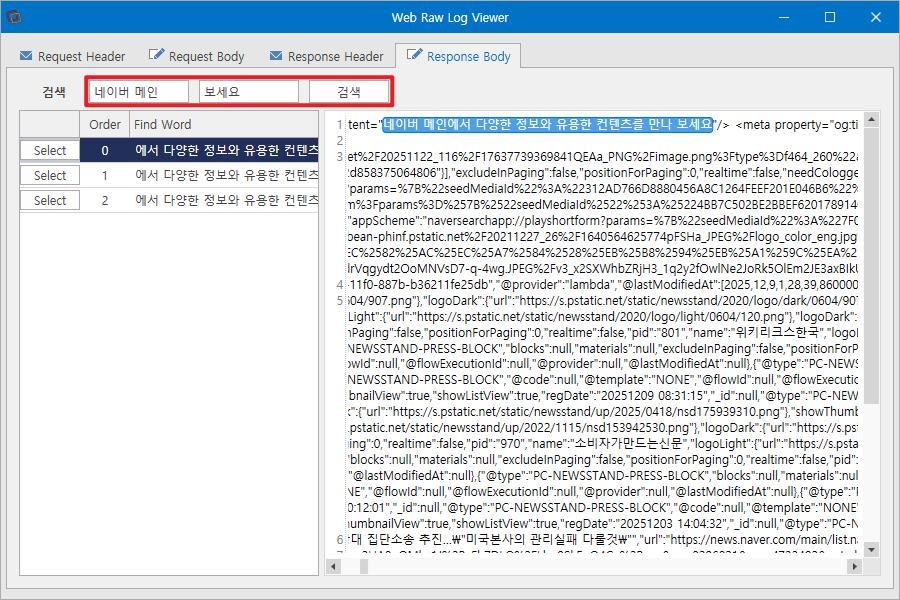900x600 pixels.
Task: Click the envelope icon on Response Header tab
Action: click(x=276, y=56)
